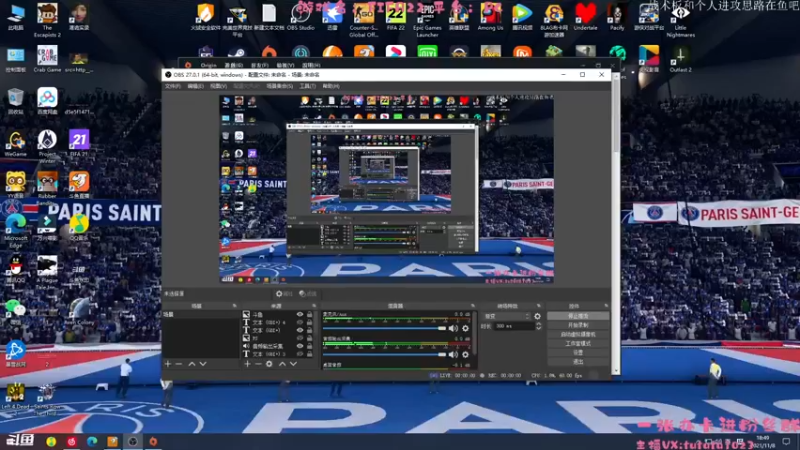
Task: Click the 开始录制 start recording button
Action: click(578, 326)
